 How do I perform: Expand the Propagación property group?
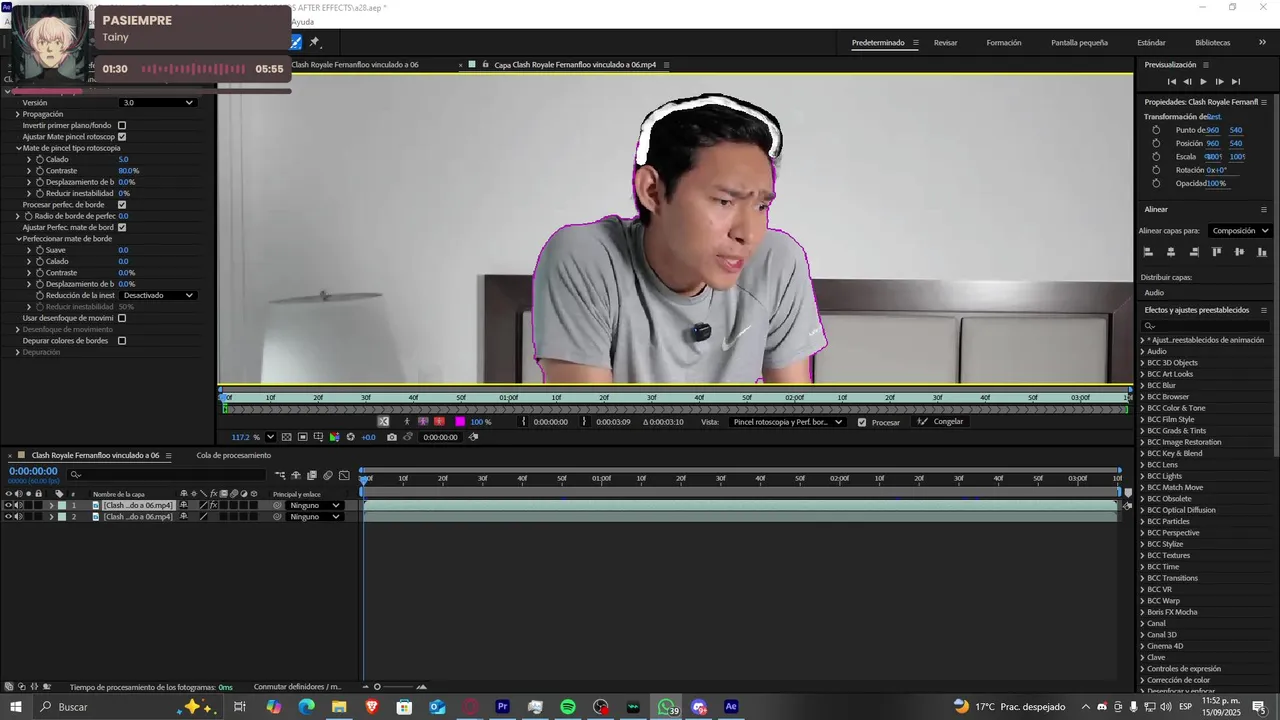[18, 114]
